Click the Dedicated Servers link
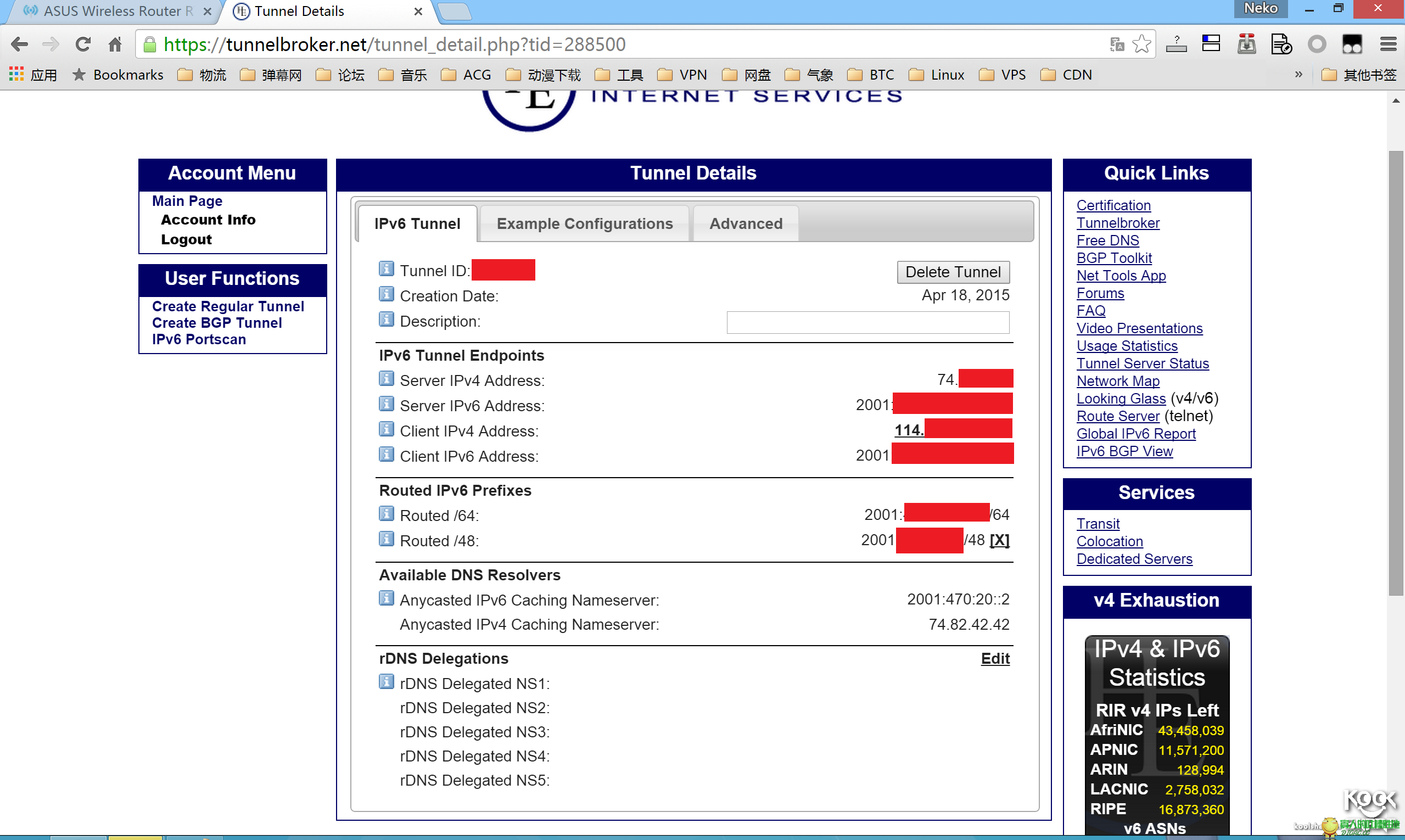This screenshot has height=840, width=1405. (1134, 559)
